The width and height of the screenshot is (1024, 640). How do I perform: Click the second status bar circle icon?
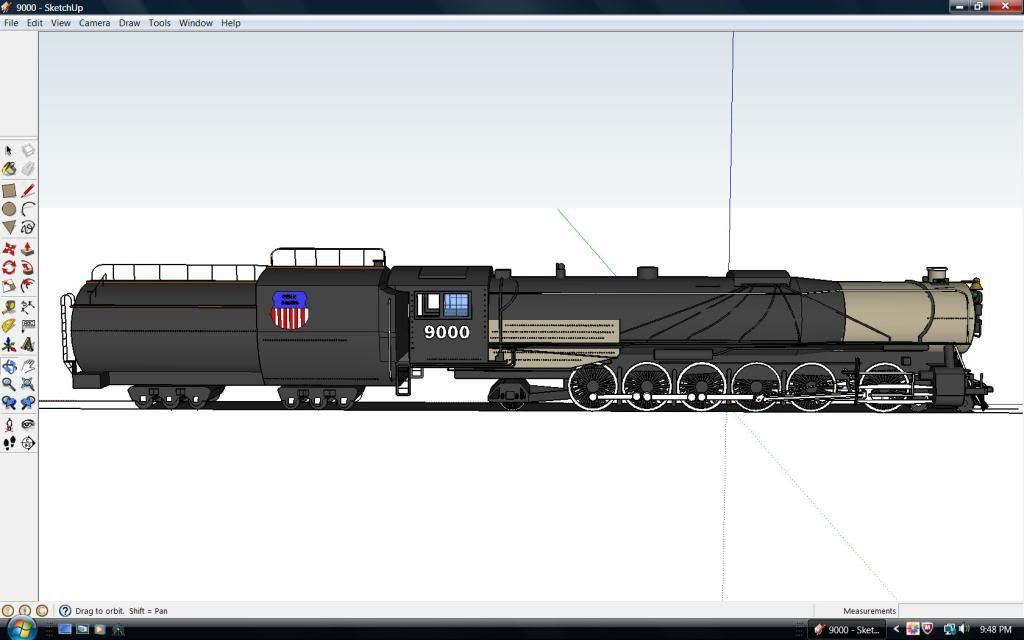[x=25, y=611]
